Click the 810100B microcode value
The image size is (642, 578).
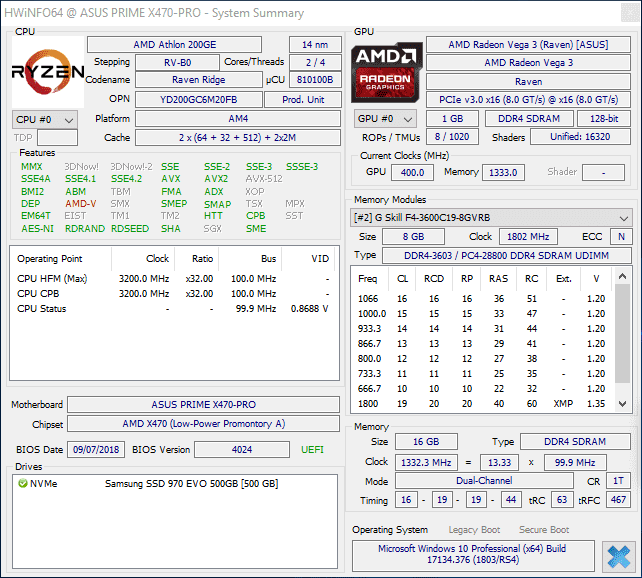pos(315,79)
